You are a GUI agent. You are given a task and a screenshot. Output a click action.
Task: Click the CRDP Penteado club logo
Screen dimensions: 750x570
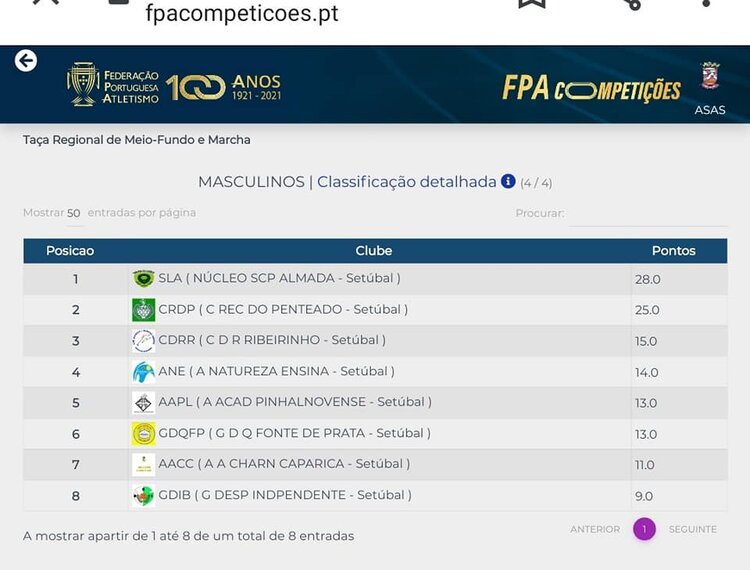tap(143, 310)
